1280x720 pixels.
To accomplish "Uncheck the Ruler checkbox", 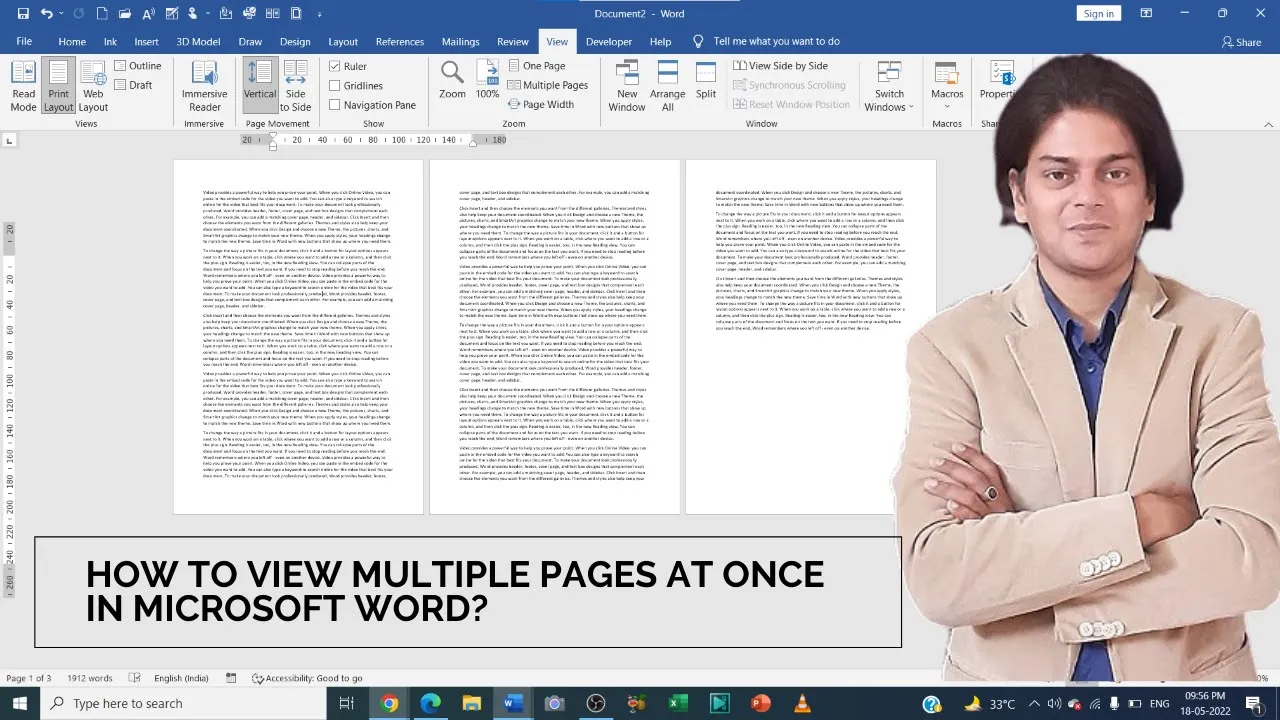I will tap(335, 66).
